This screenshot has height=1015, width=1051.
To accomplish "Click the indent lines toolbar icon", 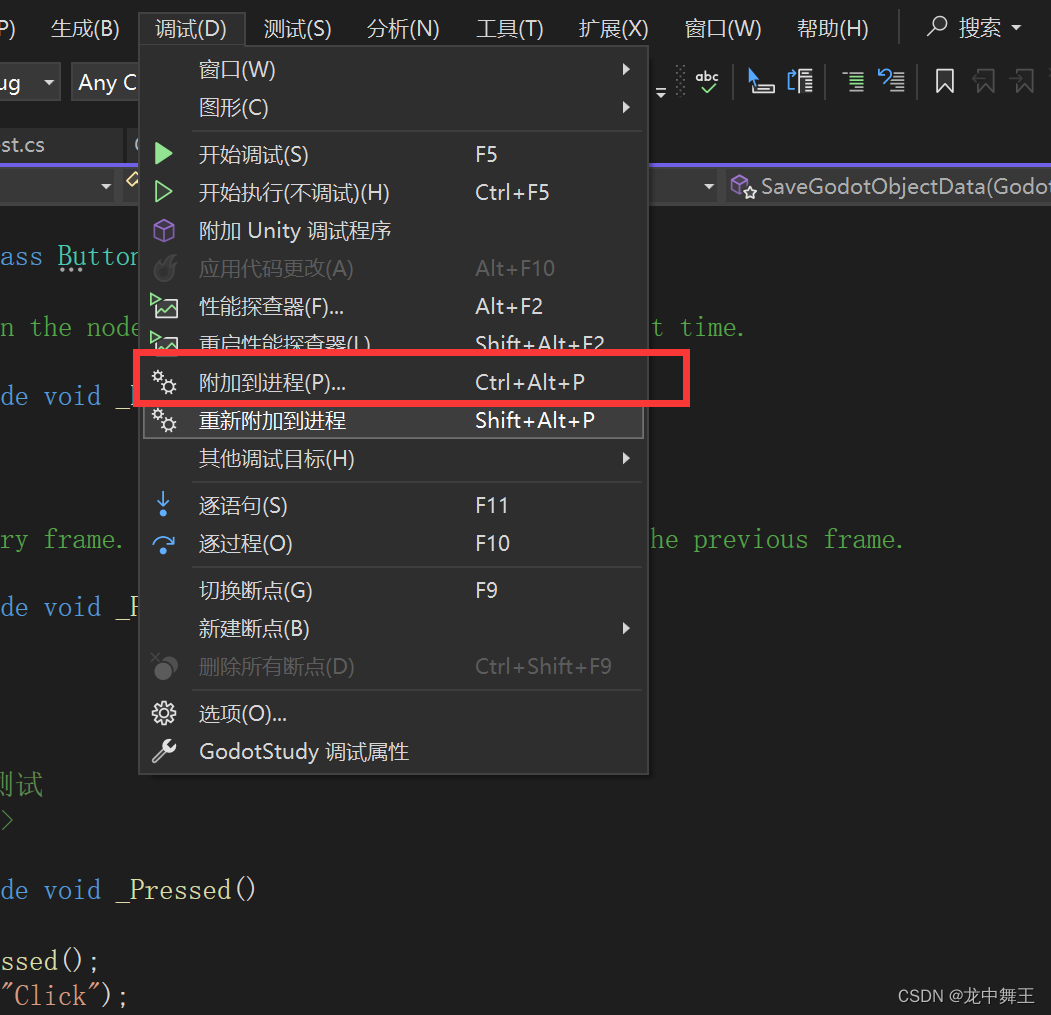I will point(853,82).
